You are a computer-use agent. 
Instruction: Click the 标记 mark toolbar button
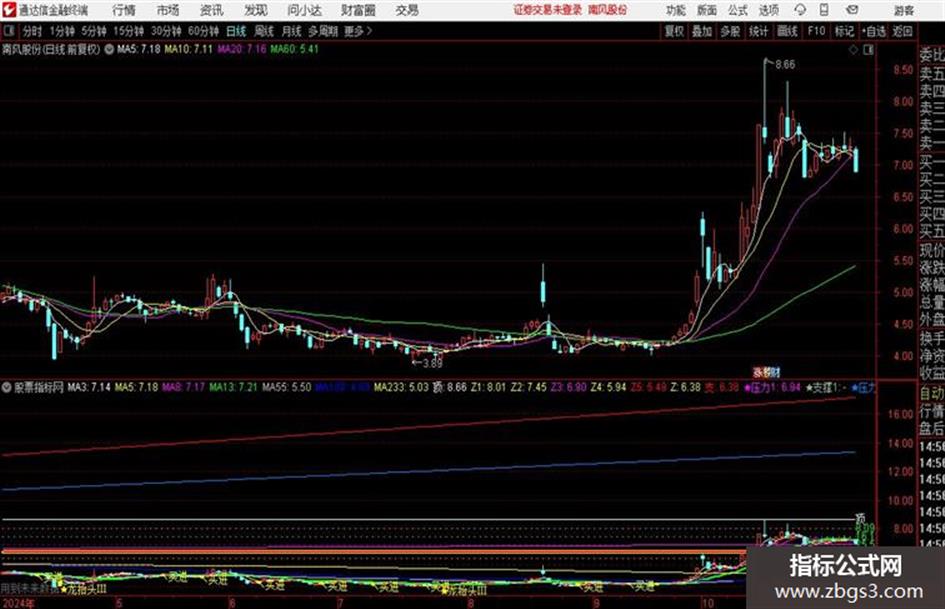844,31
